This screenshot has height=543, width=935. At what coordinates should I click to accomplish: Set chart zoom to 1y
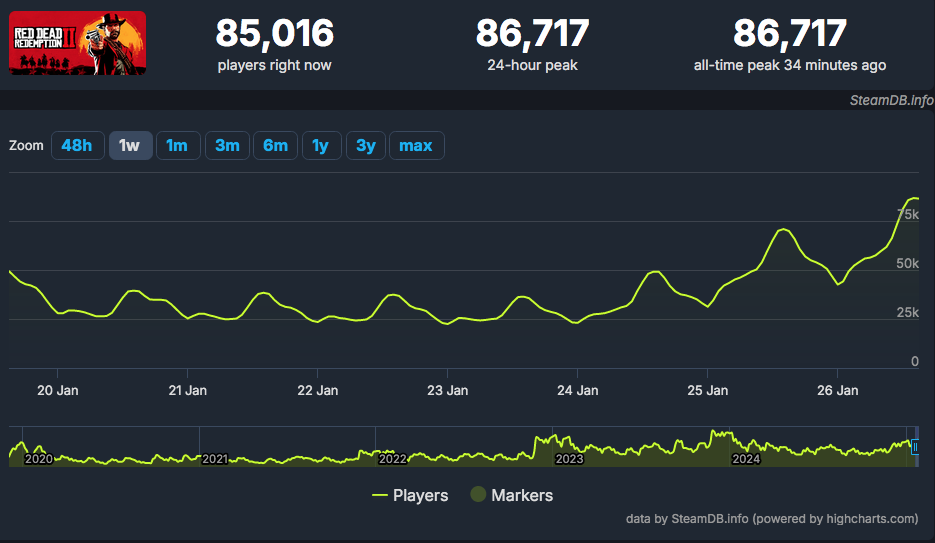coord(321,145)
